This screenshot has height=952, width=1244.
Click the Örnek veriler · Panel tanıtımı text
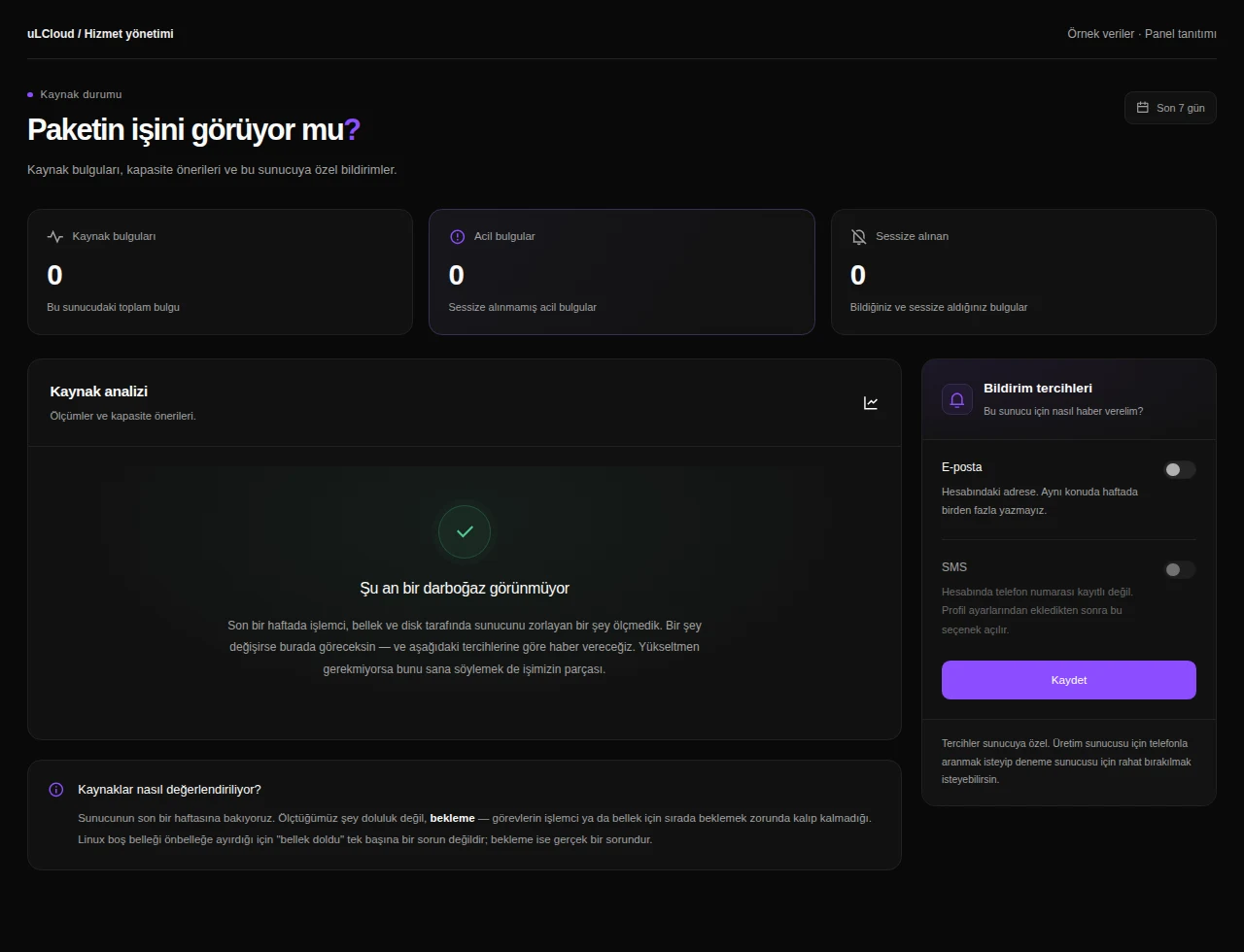click(1142, 34)
